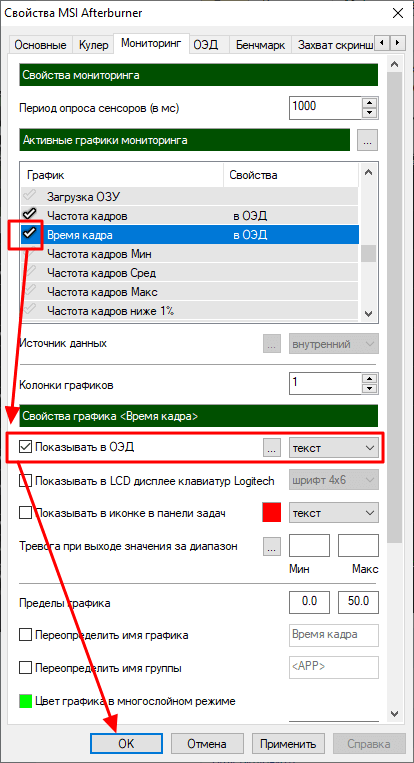Enable Показывать в LCD дисплее Logitech checkbox
Viewport: 414px width, 763px height.
25,481
